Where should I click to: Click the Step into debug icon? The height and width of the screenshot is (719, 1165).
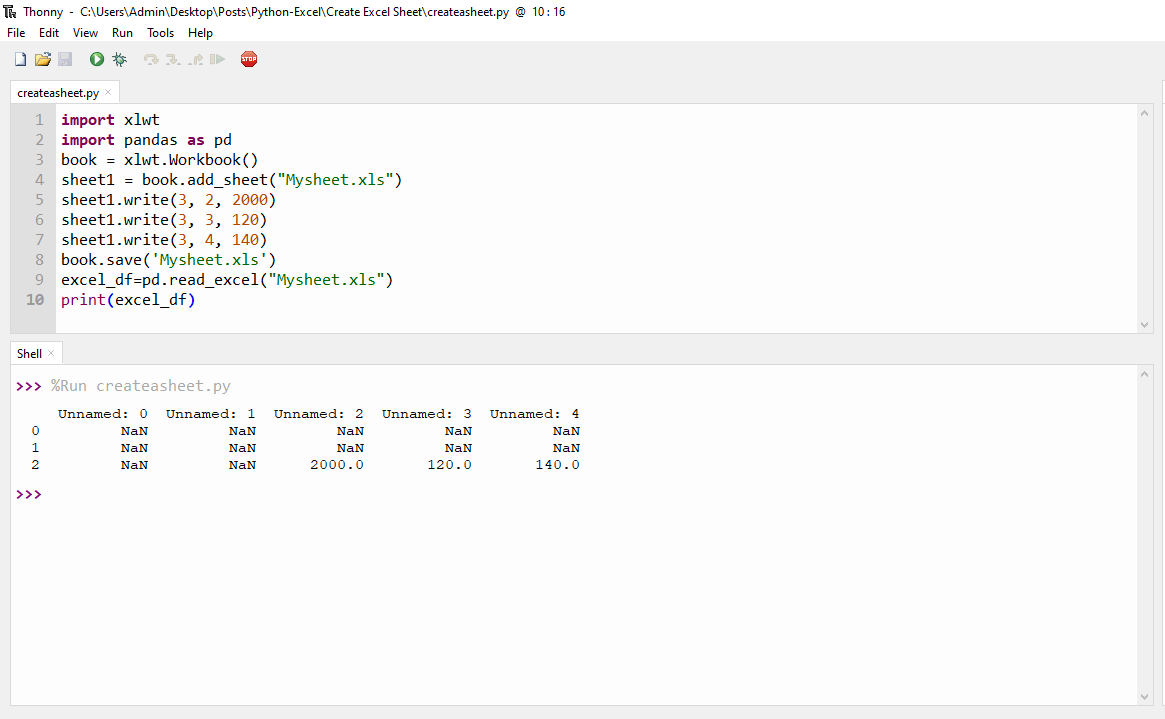(x=174, y=59)
